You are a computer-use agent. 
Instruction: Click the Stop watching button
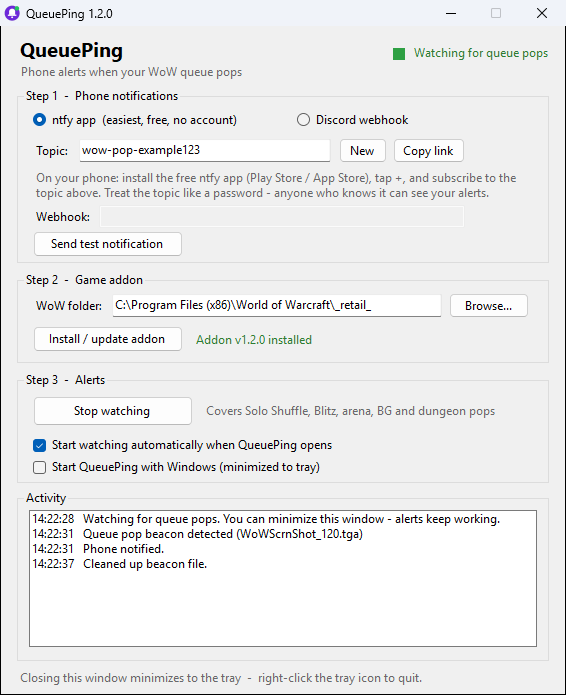113,411
